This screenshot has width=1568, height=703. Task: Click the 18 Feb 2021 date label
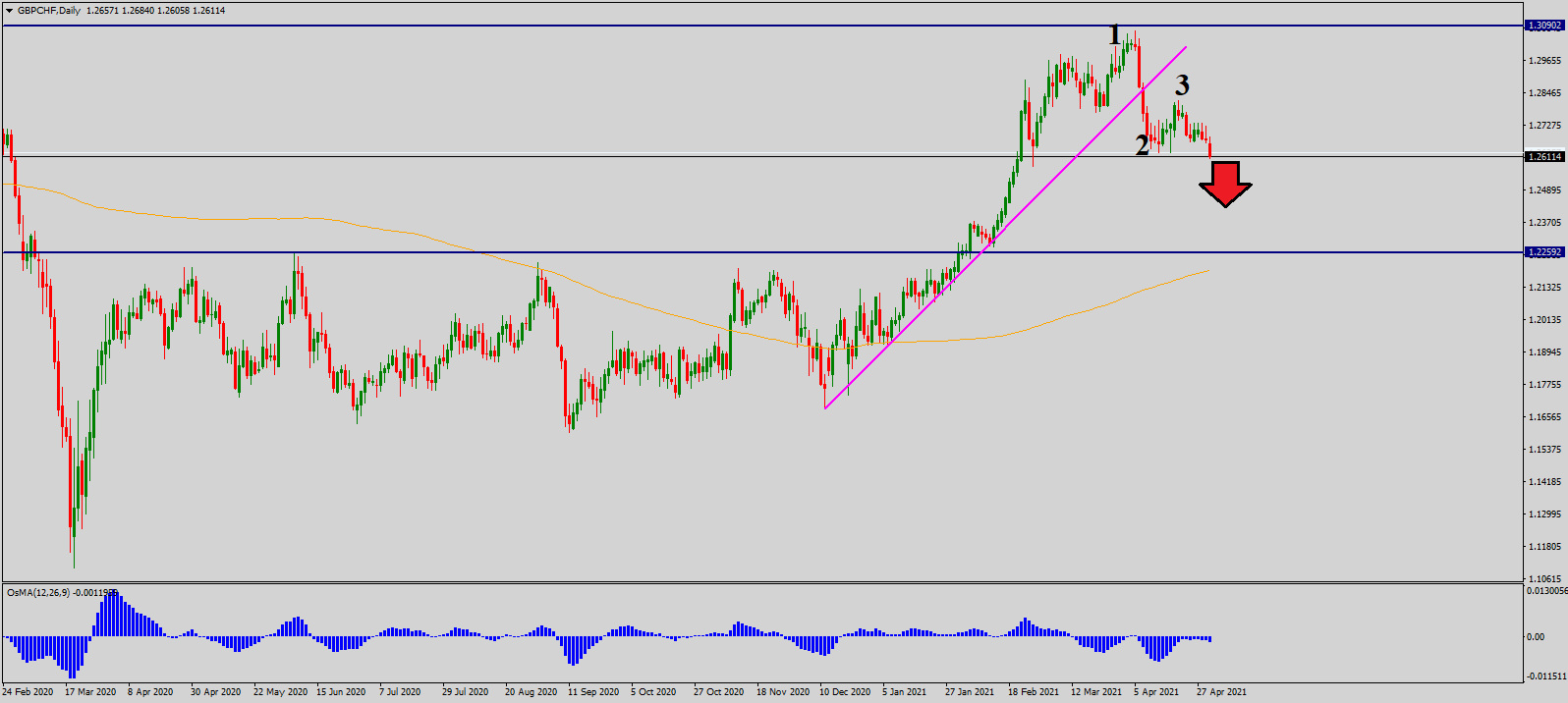coord(1034,692)
